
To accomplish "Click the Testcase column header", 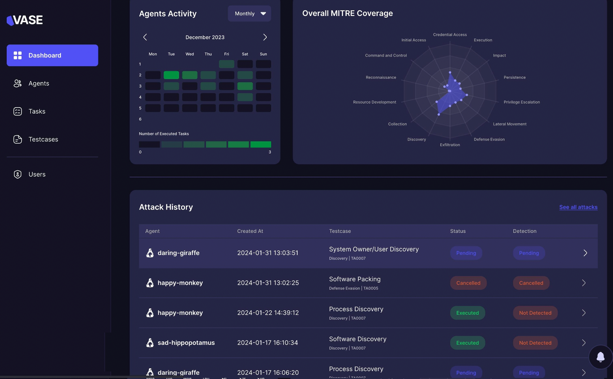I will point(340,231).
